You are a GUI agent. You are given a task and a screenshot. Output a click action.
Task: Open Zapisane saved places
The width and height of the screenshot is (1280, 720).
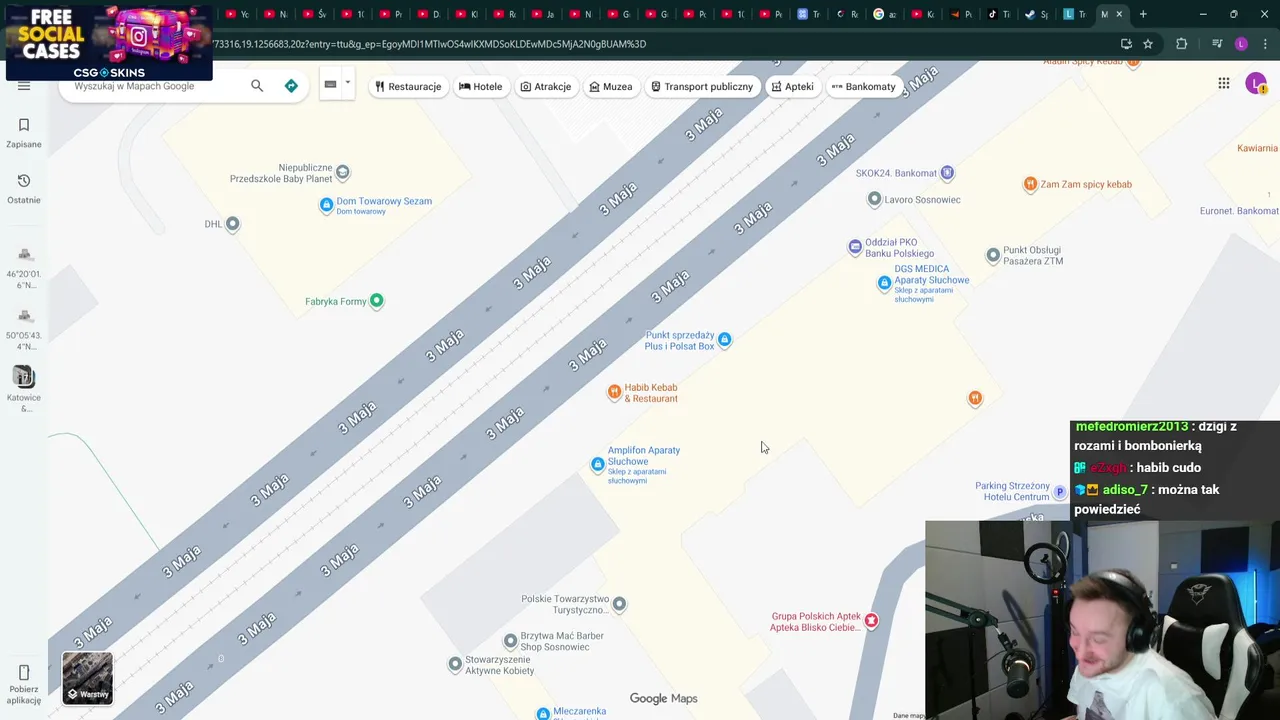click(24, 133)
